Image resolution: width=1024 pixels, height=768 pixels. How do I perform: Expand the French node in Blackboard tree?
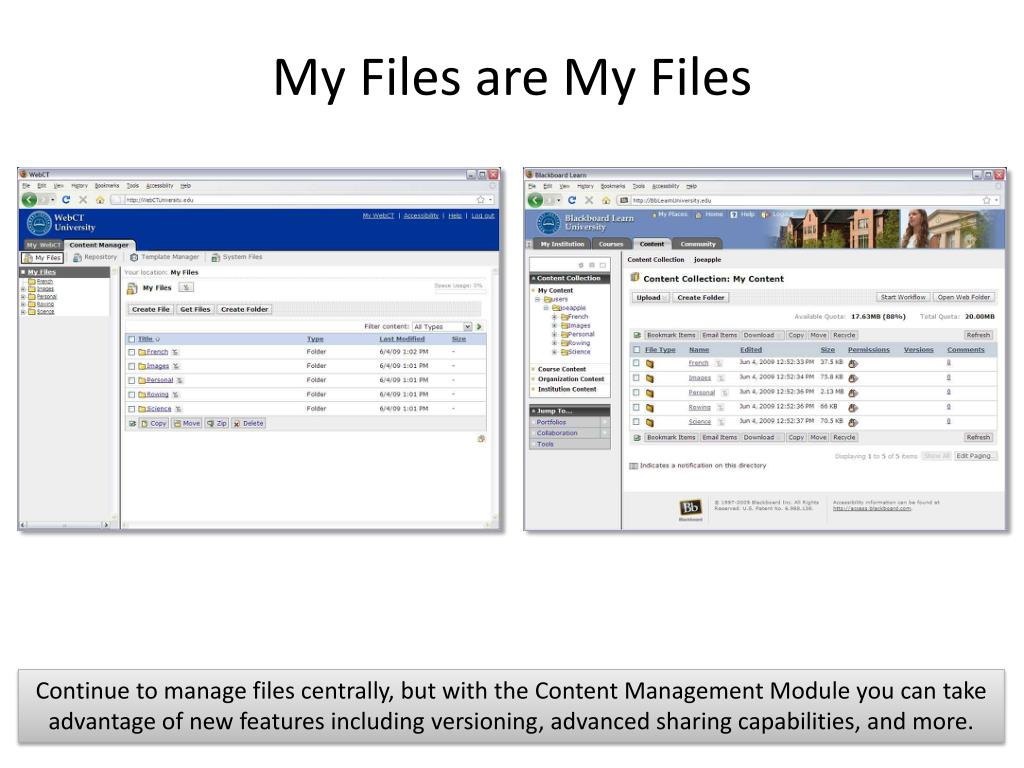point(555,317)
